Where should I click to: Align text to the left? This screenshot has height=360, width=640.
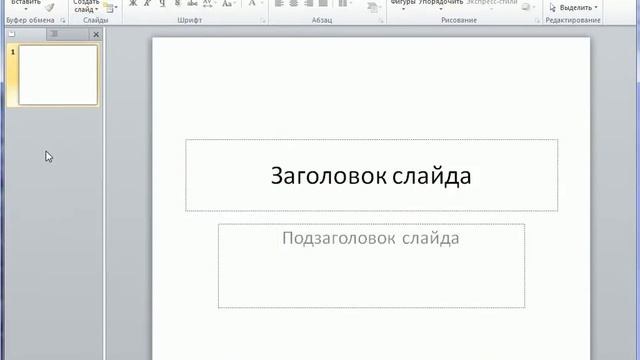[x=279, y=4]
